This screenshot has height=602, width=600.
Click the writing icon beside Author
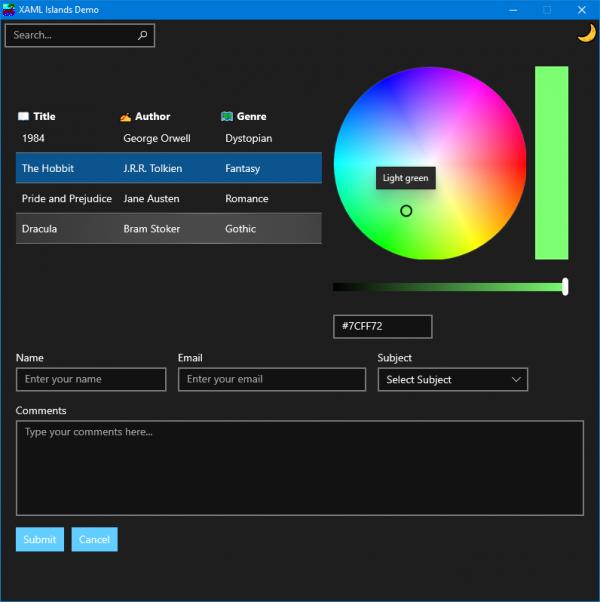[126, 117]
